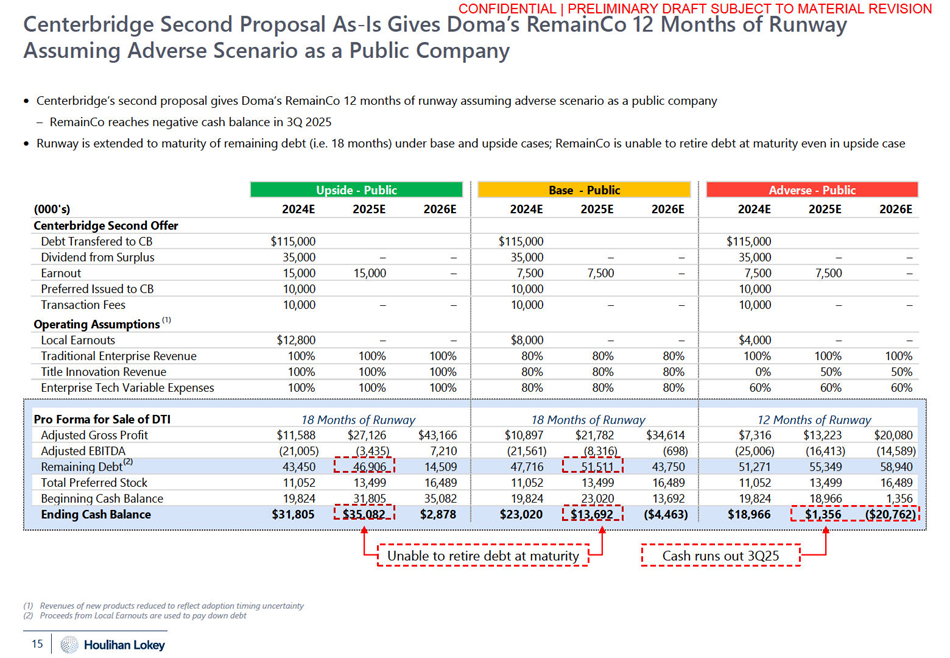Select the 'Centerbridge Second Offer' section heading
This screenshot has width=950, height=658.
[106, 226]
